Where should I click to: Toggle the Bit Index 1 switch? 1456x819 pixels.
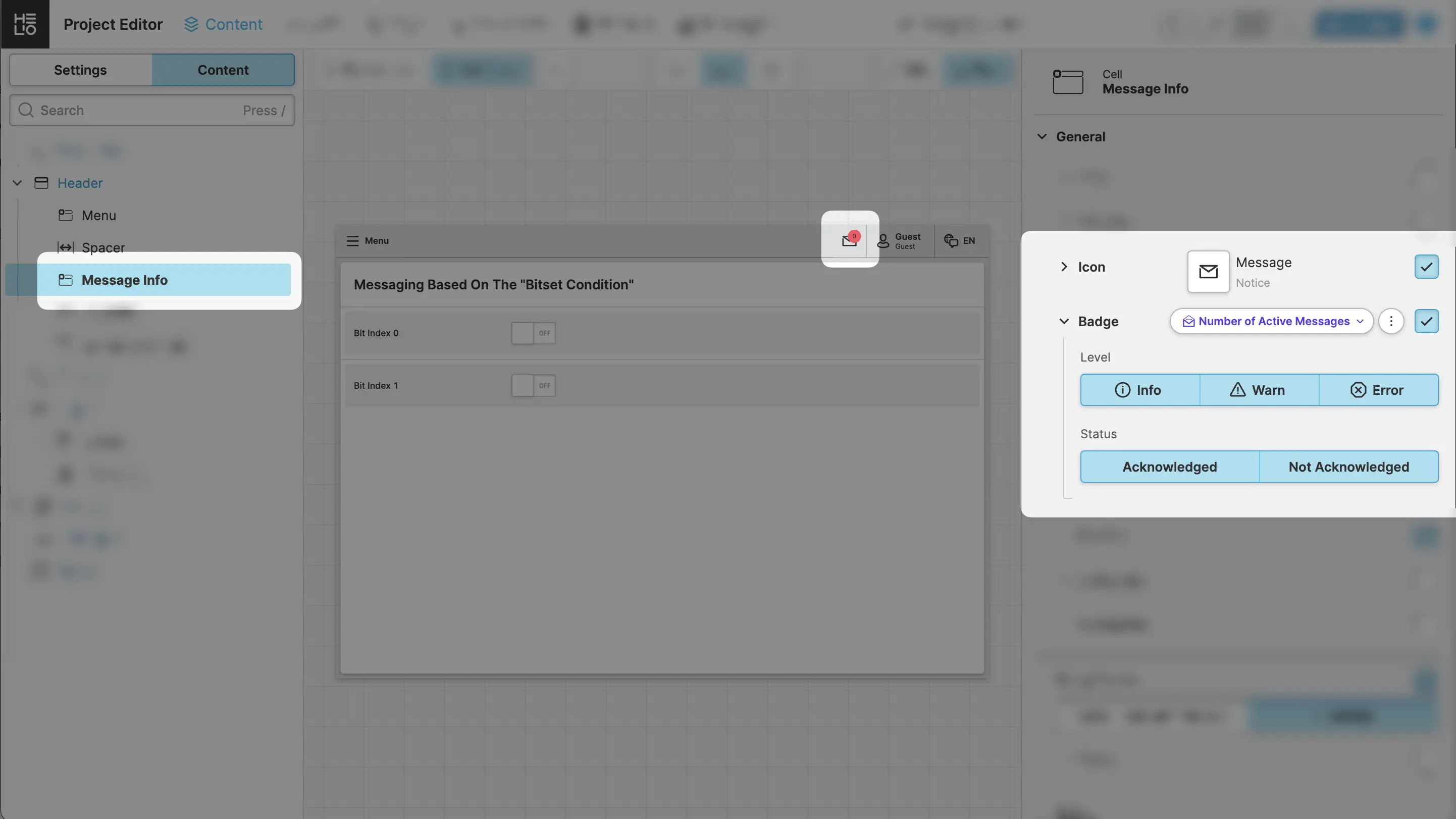click(x=533, y=385)
